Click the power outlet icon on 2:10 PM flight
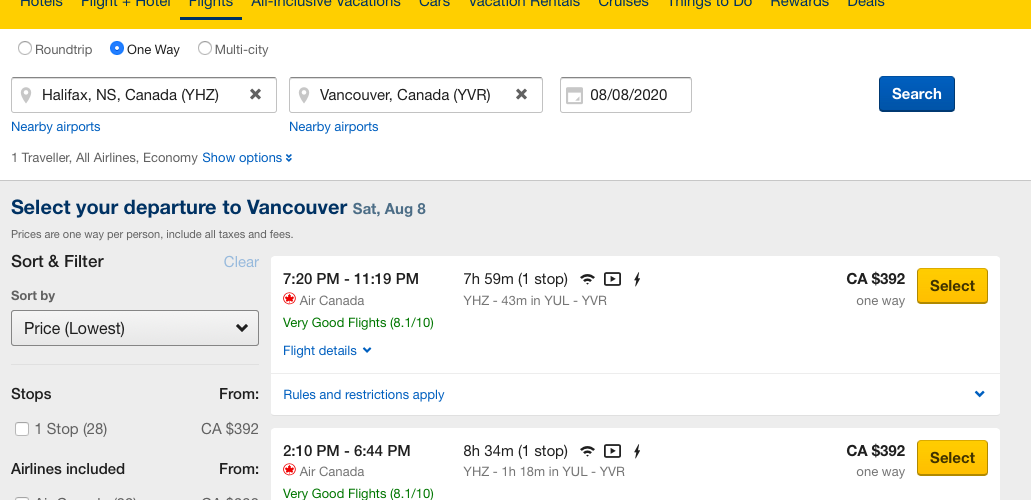Screen dimensions: 1031x500 [x=636, y=451]
